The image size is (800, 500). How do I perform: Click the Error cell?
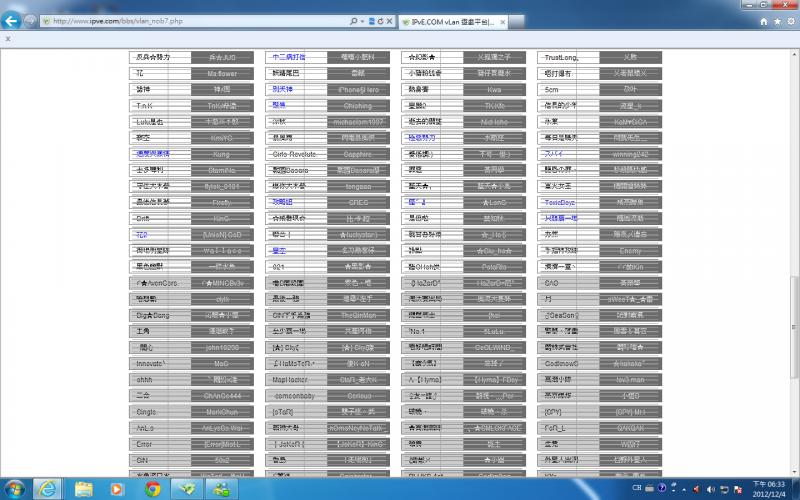160,444
